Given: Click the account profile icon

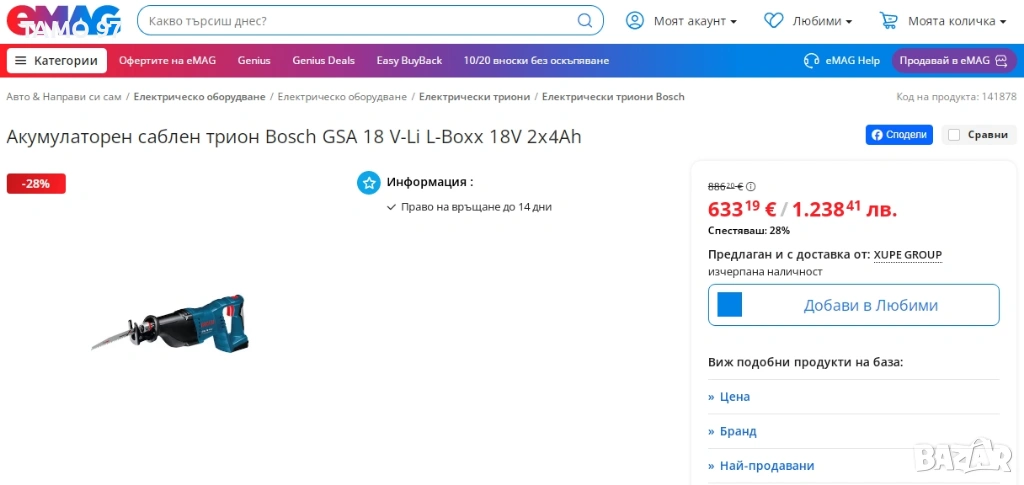Looking at the screenshot, I should [x=634, y=20].
